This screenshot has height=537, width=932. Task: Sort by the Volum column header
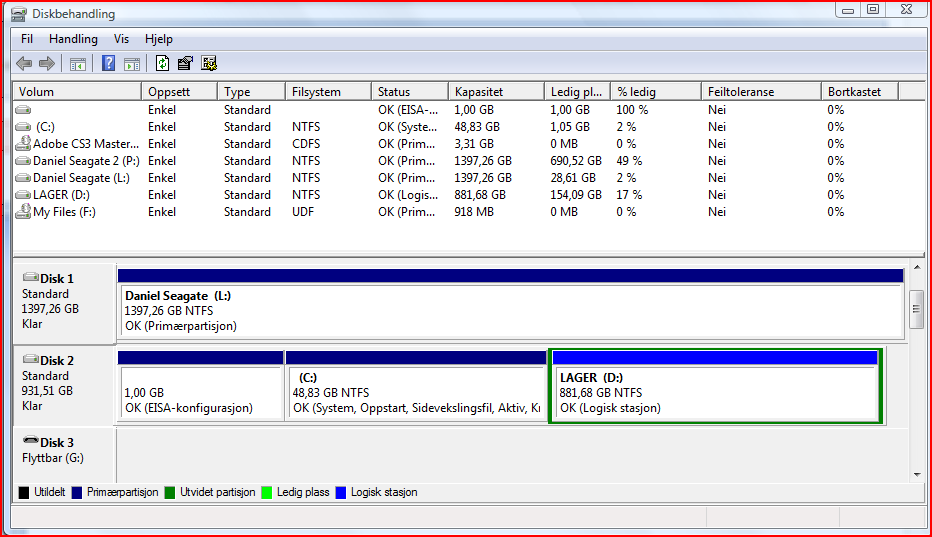point(77,92)
